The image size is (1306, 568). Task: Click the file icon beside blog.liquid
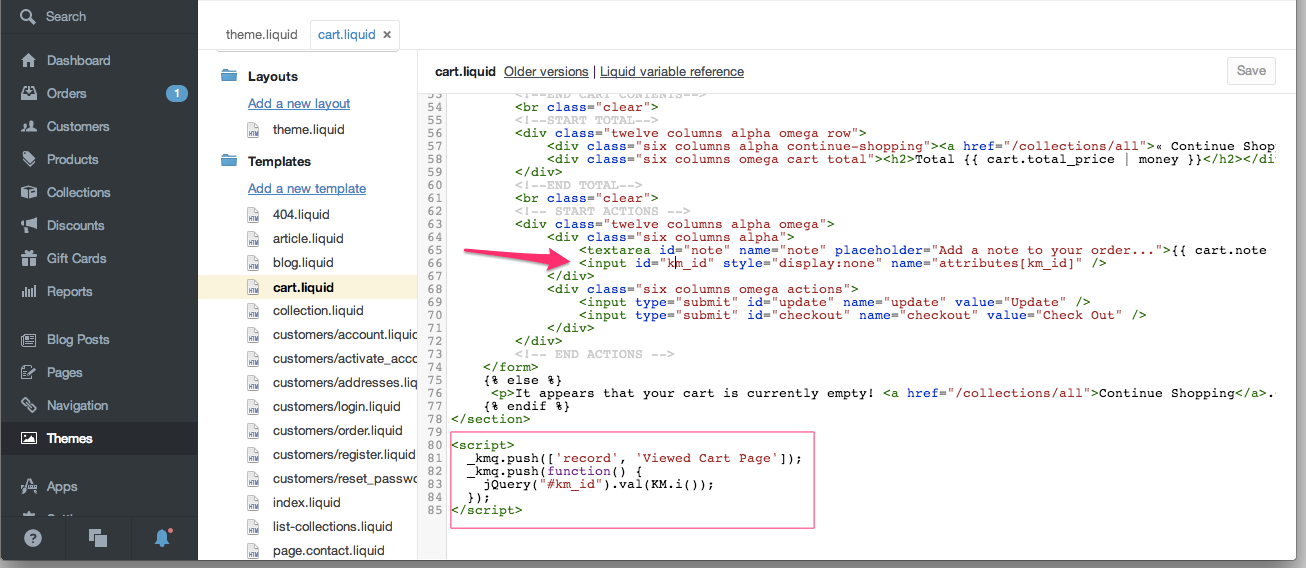click(x=253, y=263)
